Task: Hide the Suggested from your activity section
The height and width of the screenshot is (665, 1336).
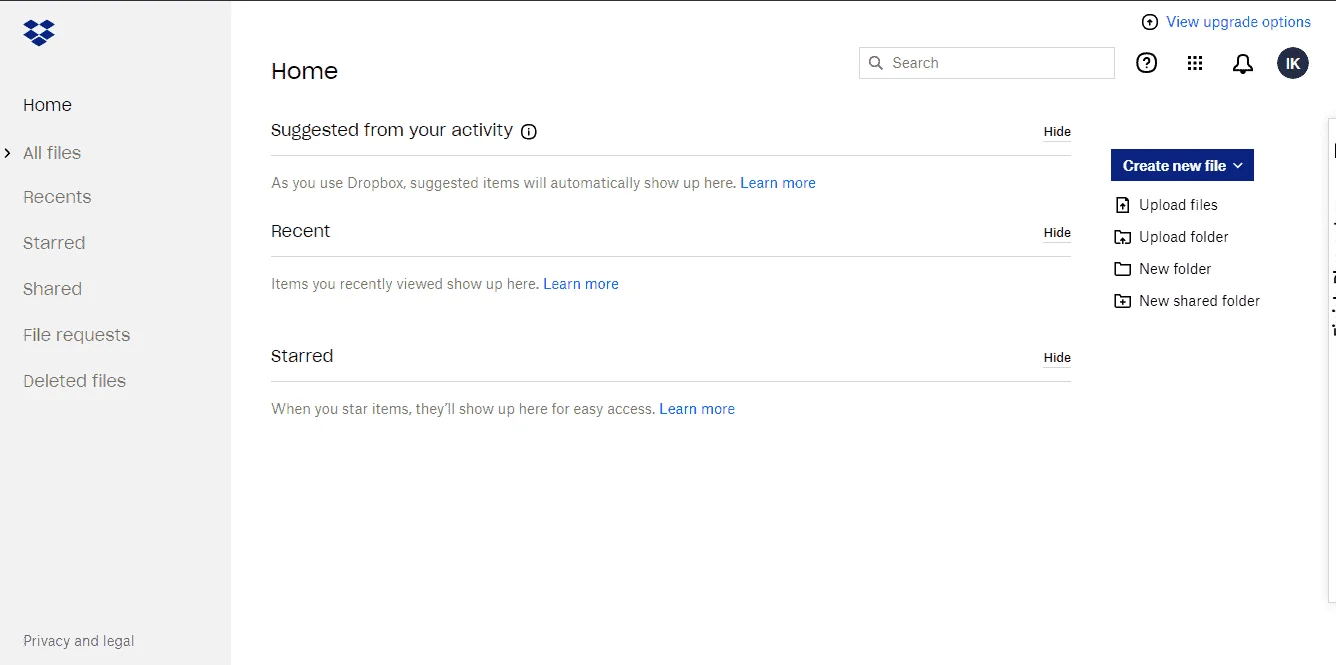Action: (x=1057, y=132)
